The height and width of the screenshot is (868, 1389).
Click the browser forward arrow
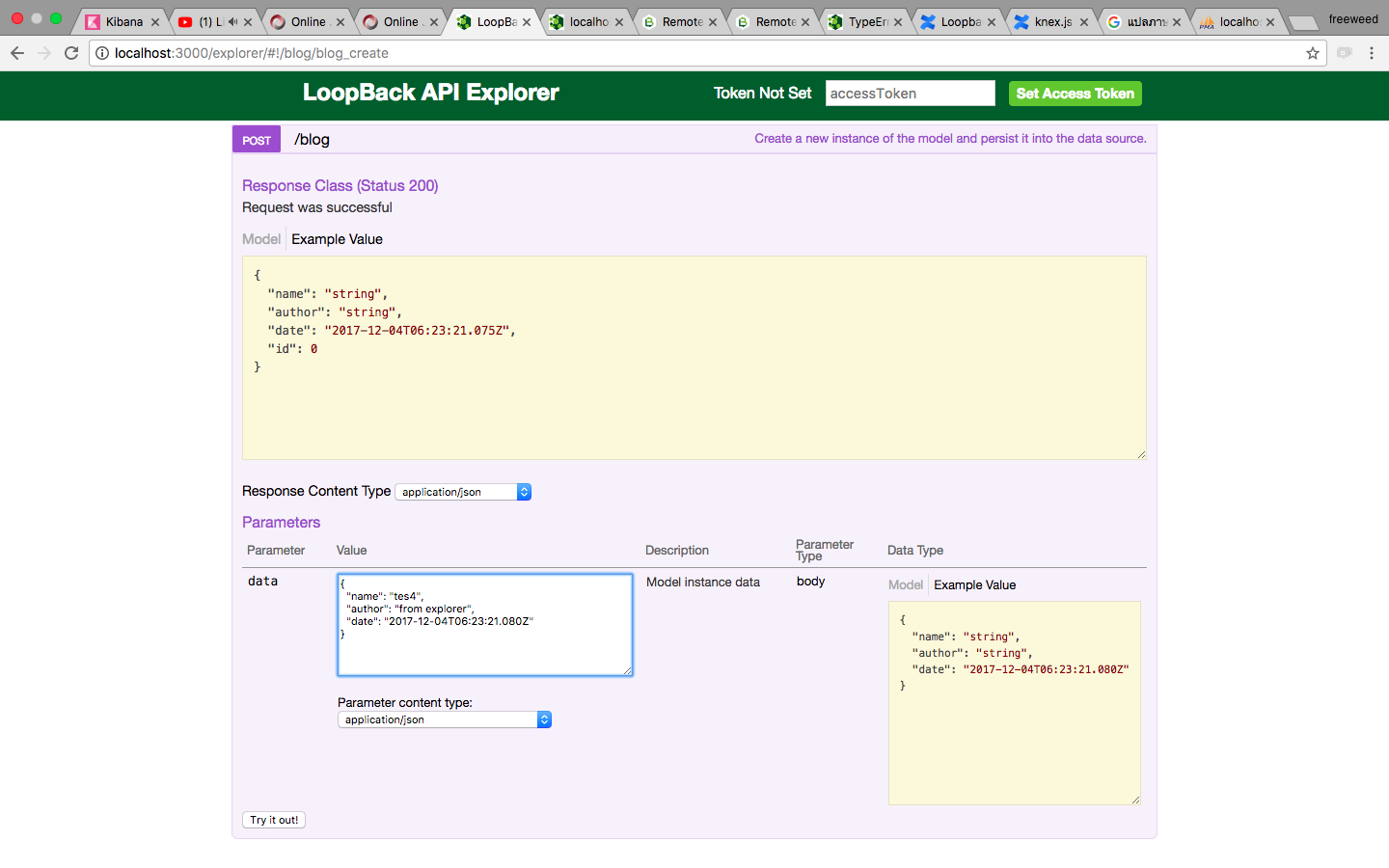(x=44, y=53)
